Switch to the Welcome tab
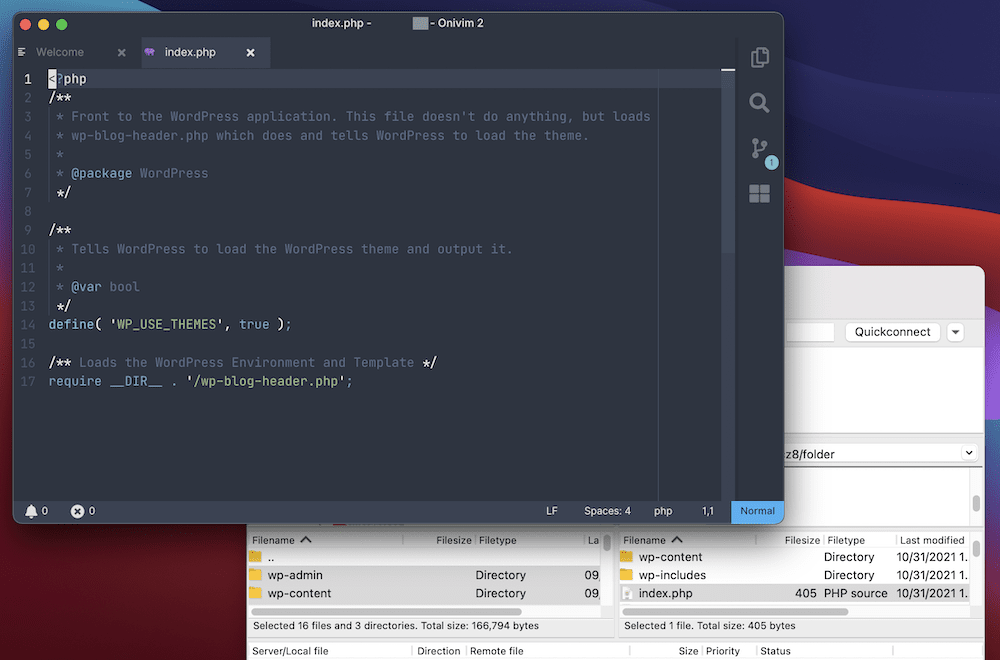This screenshot has width=1000, height=660. (x=59, y=52)
